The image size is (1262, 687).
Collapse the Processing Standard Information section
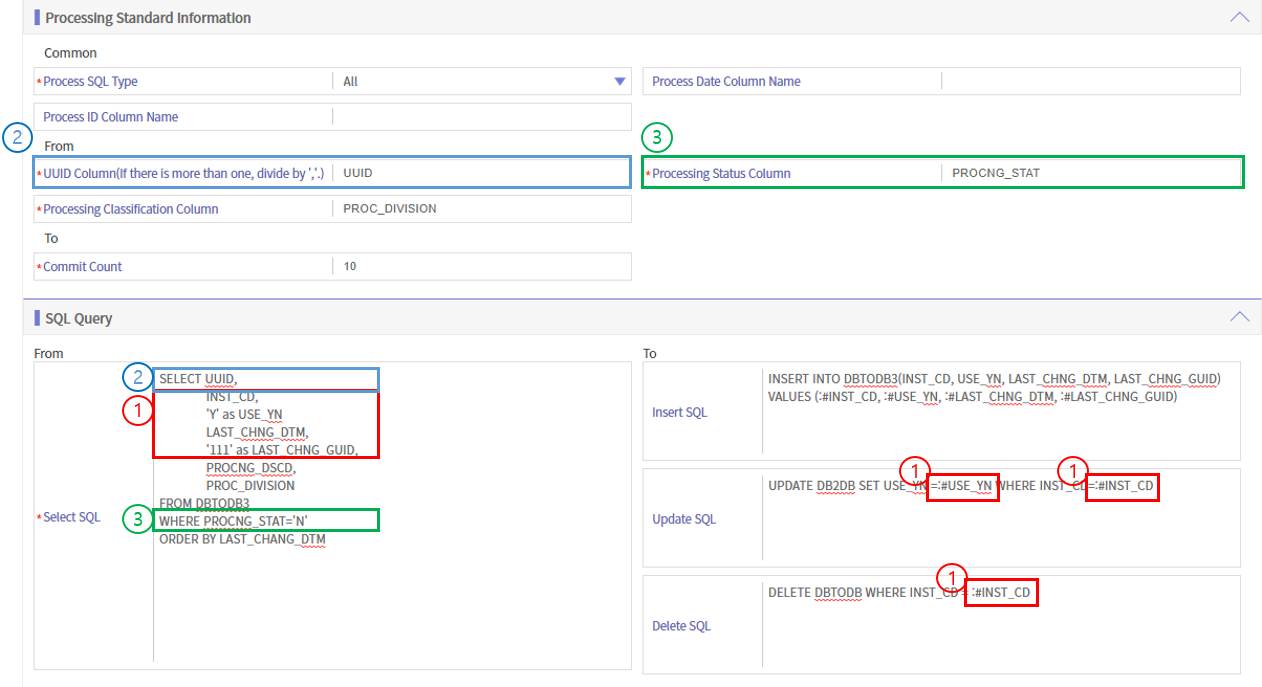coord(1239,17)
